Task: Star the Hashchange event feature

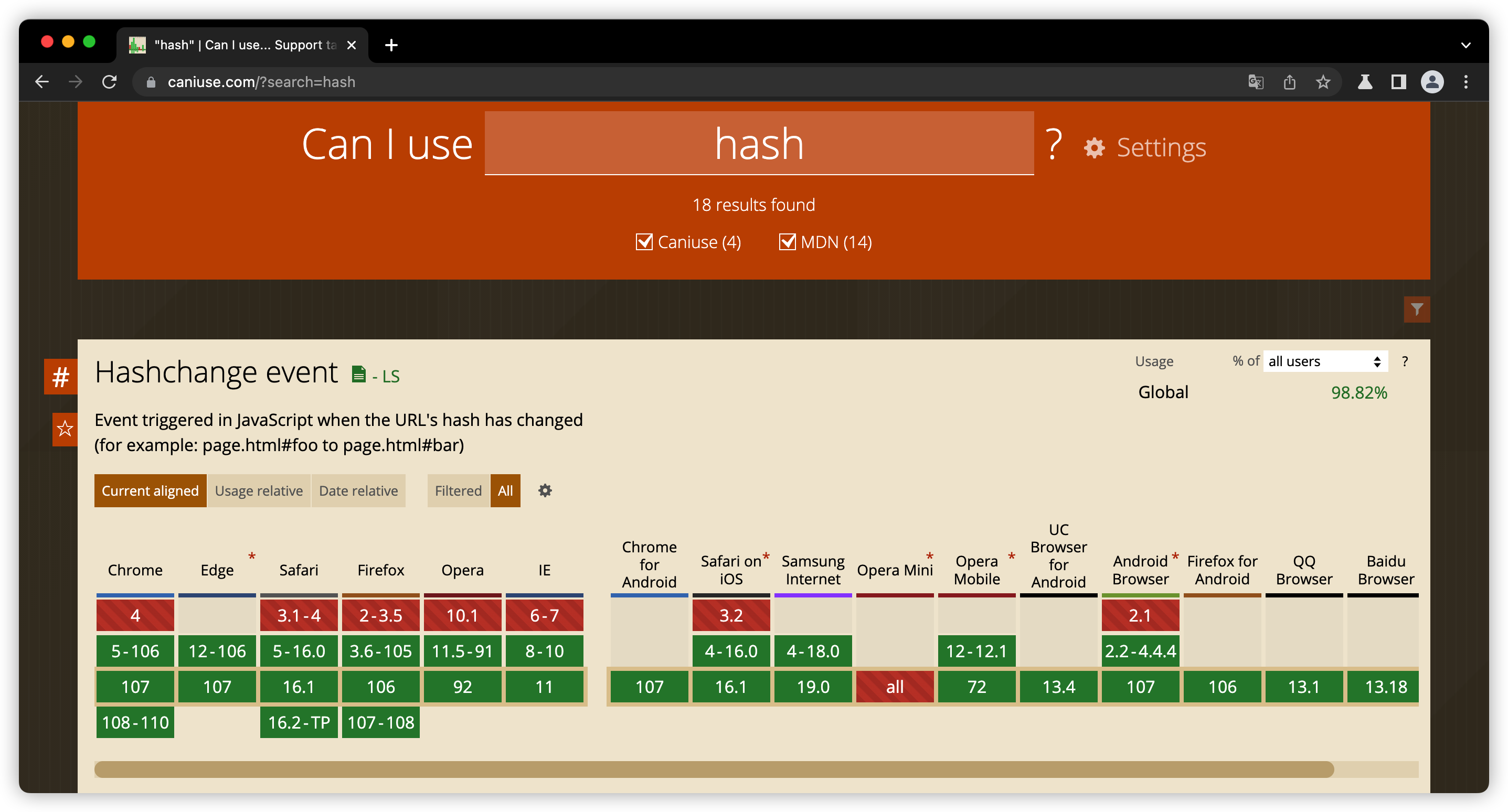Action: point(65,429)
